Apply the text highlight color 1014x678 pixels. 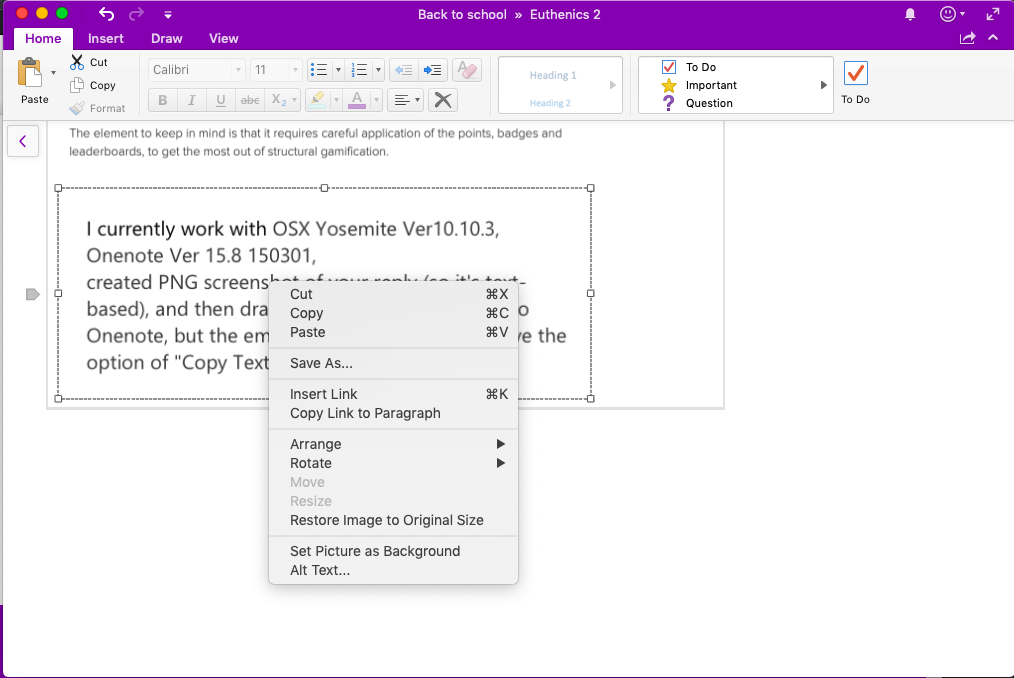(x=318, y=100)
